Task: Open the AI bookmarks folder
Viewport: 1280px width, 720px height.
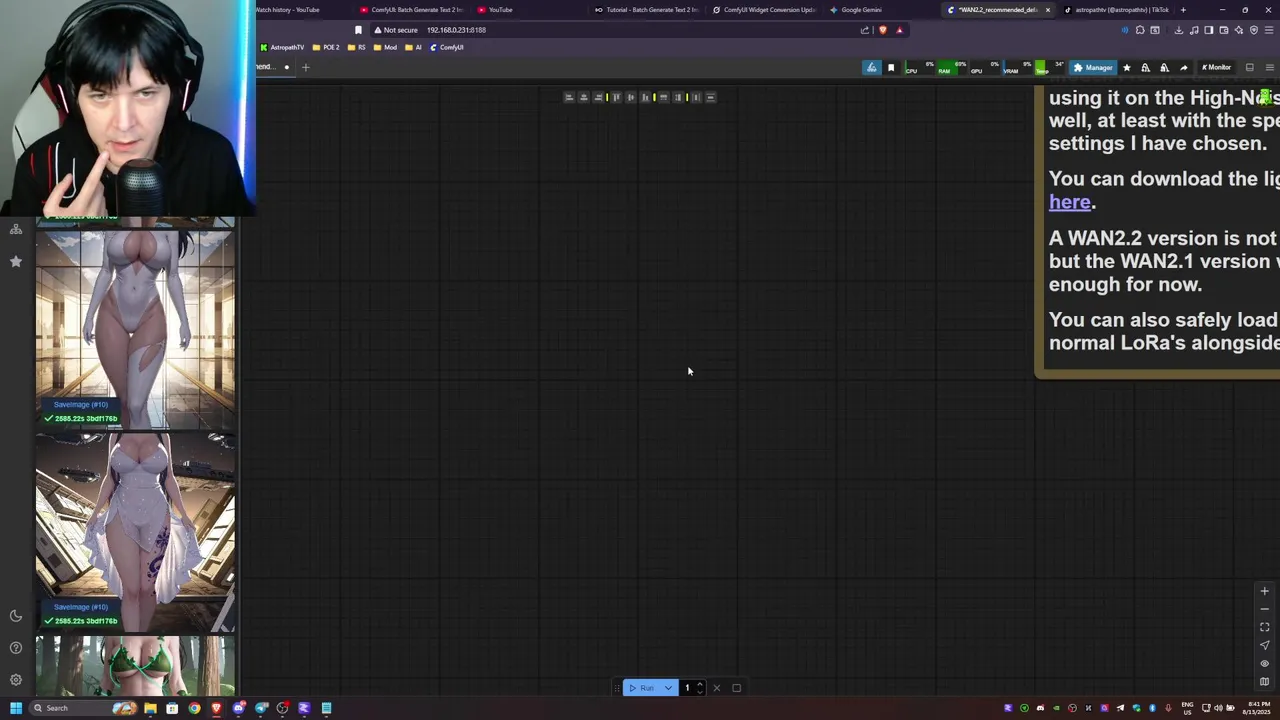Action: click(414, 47)
